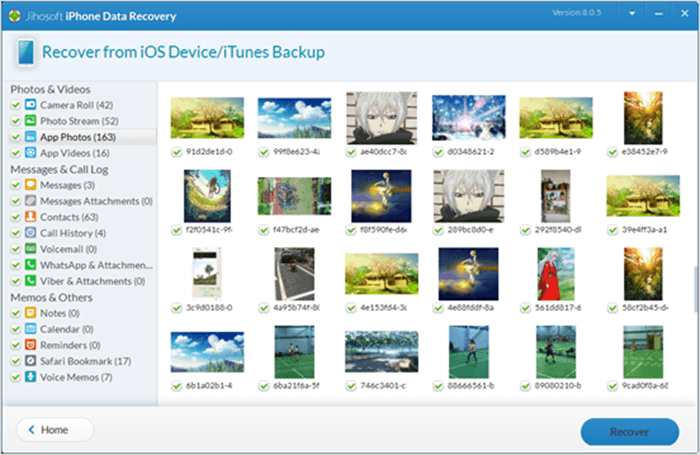Image resolution: width=700 pixels, height=455 pixels.
Task: Click thumbnail 3c9d0188 phone screenshot
Action: click(207, 273)
